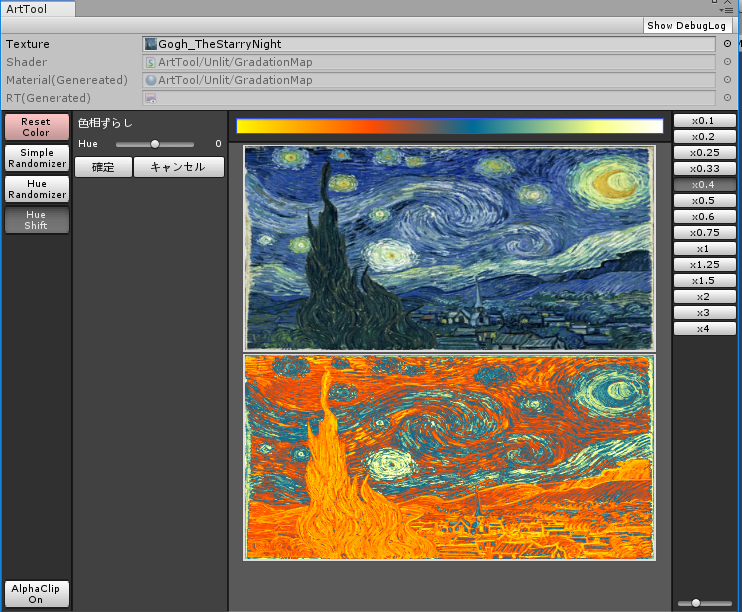Toggle the AlphaClip On button
742x612 pixels.
[x=36, y=594]
